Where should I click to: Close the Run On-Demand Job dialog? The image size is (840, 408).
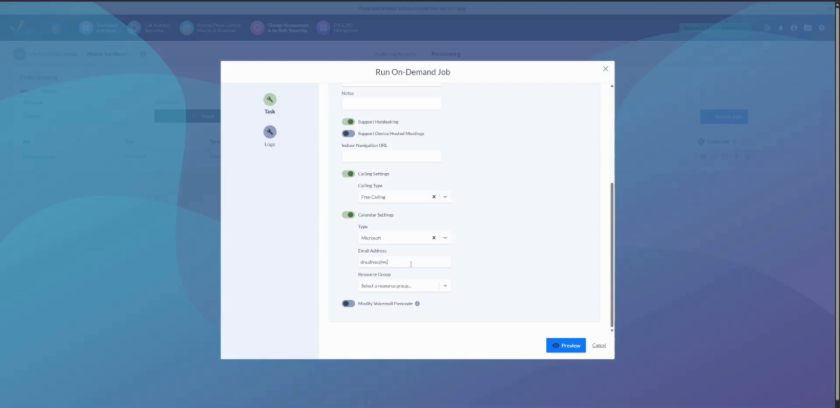[x=605, y=69]
